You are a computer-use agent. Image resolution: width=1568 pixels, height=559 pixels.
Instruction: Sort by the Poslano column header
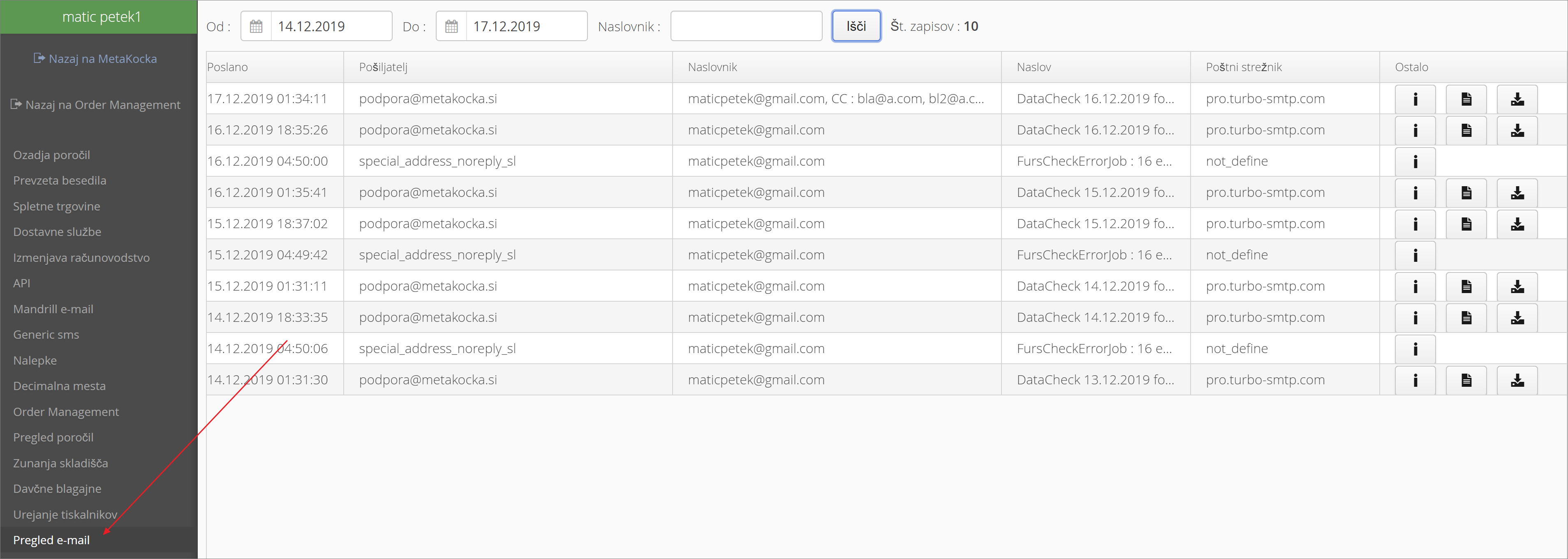coord(227,67)
